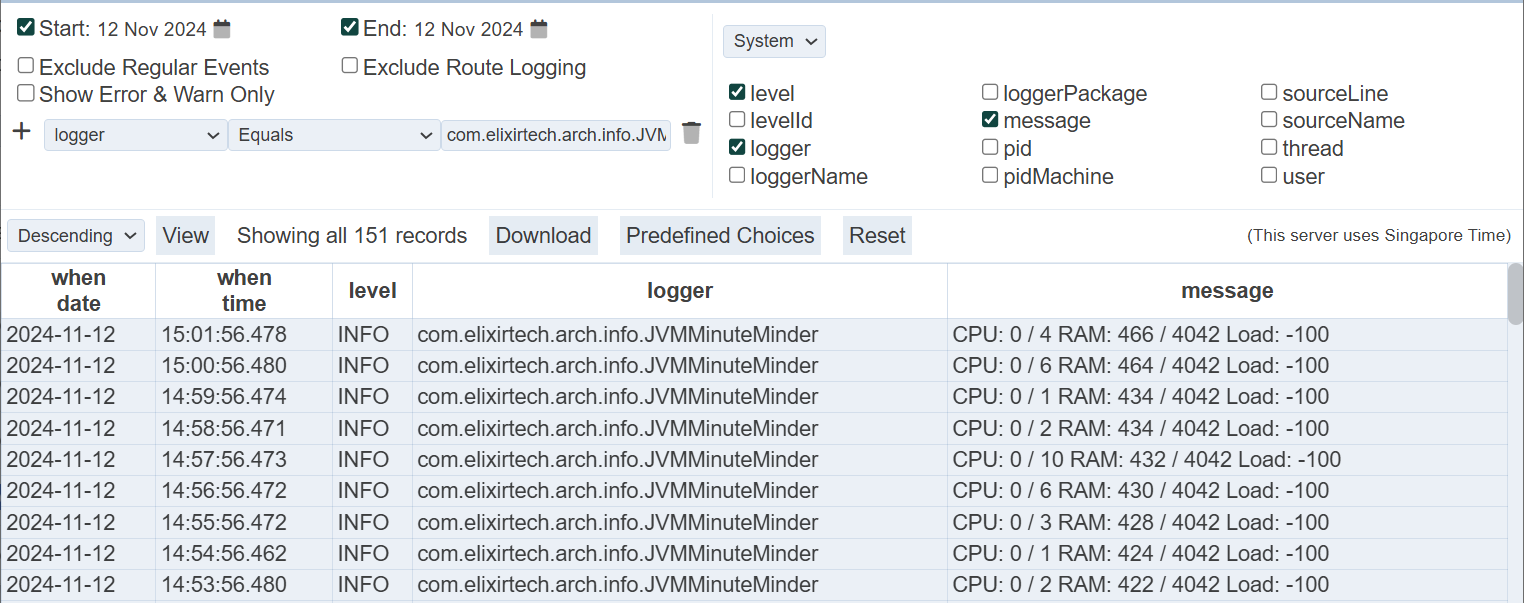Reset the filter settings

877,236
